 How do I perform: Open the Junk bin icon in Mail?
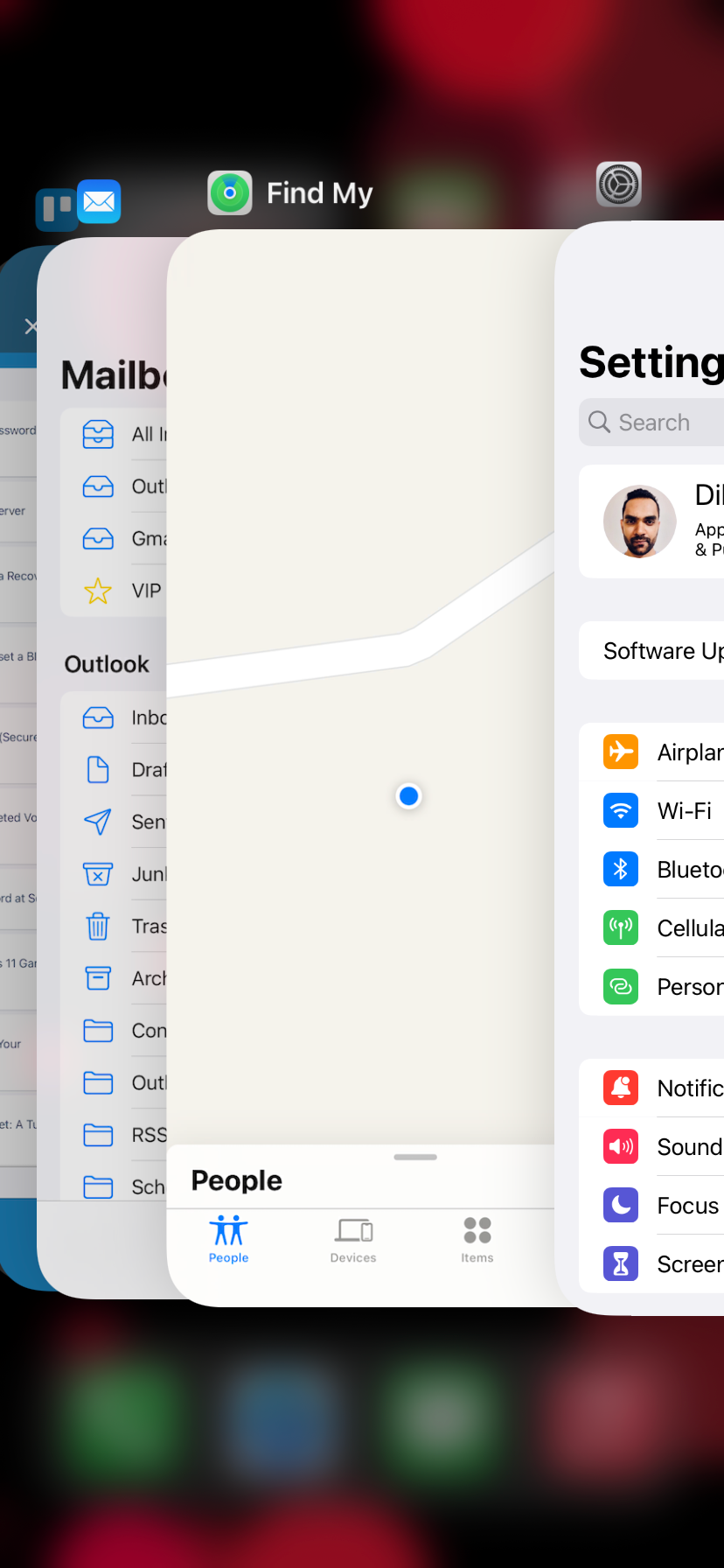tap(98, 874)
